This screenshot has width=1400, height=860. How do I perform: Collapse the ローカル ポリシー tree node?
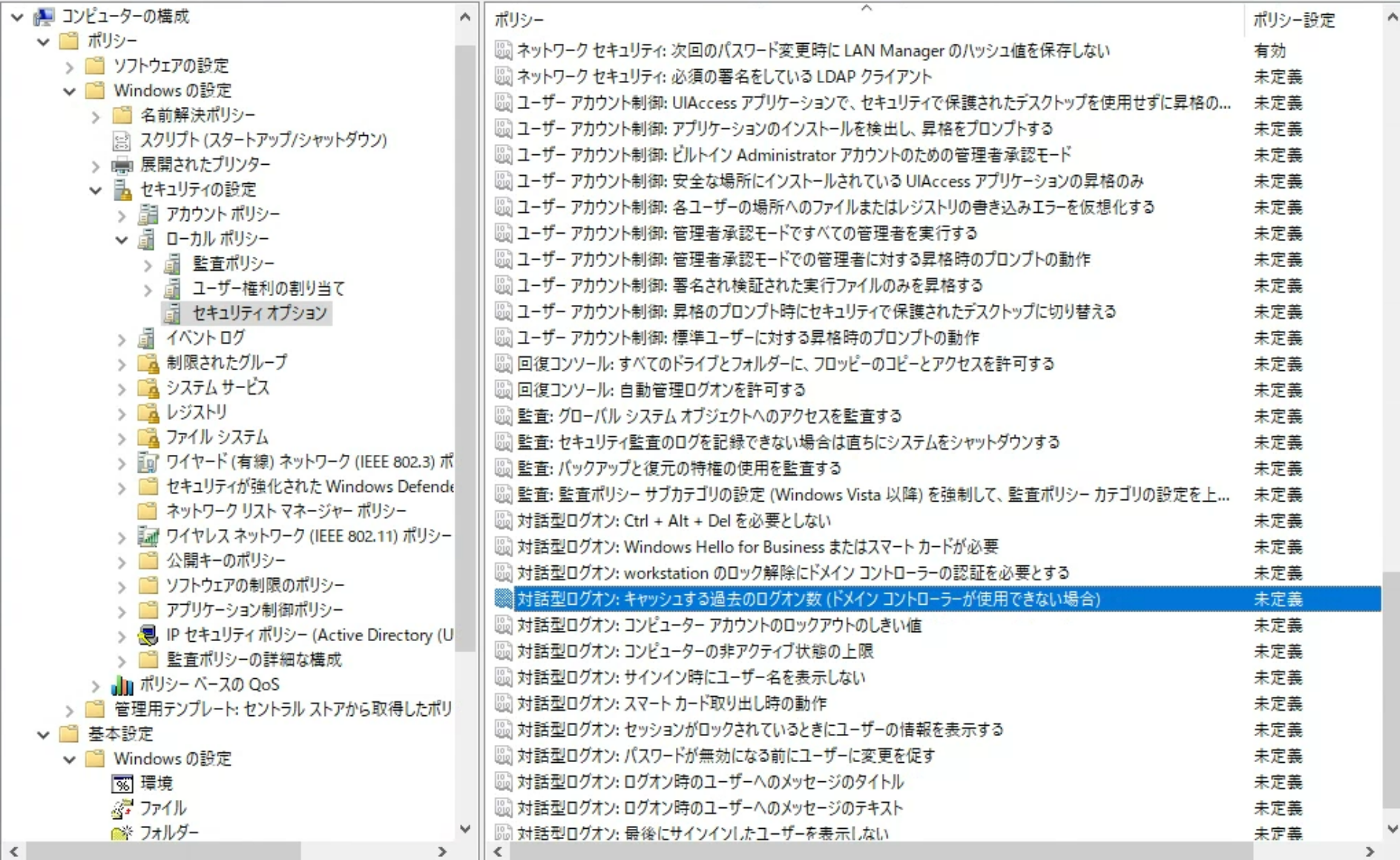[120, 239]
